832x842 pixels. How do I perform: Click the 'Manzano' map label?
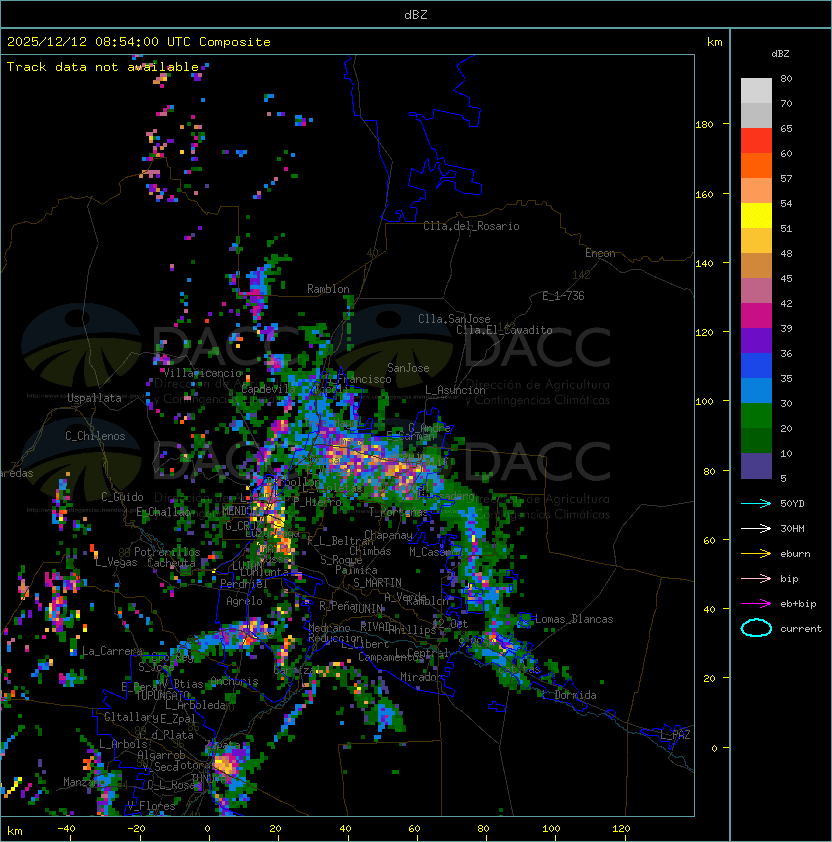[x=84, y=782]
